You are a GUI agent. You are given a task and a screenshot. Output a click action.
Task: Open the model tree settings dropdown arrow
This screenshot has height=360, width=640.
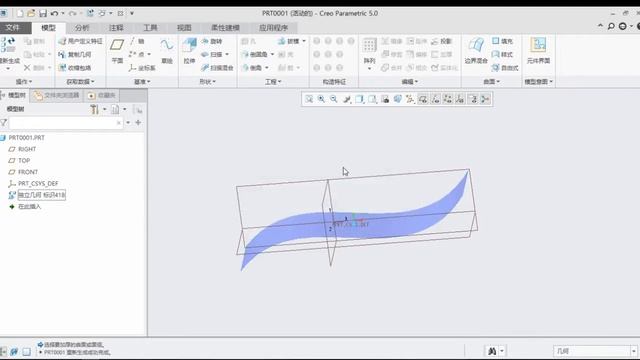click(x=104, y=109)
